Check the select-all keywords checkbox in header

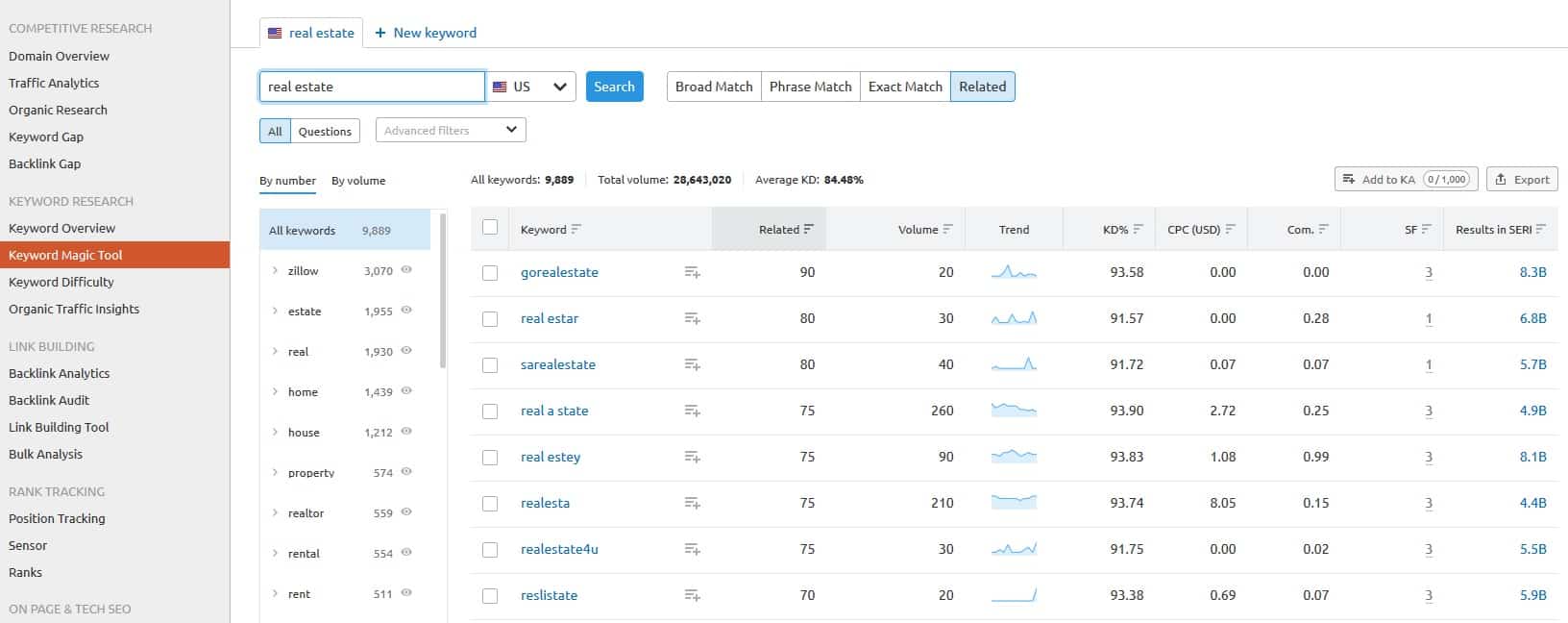[490, 228]
